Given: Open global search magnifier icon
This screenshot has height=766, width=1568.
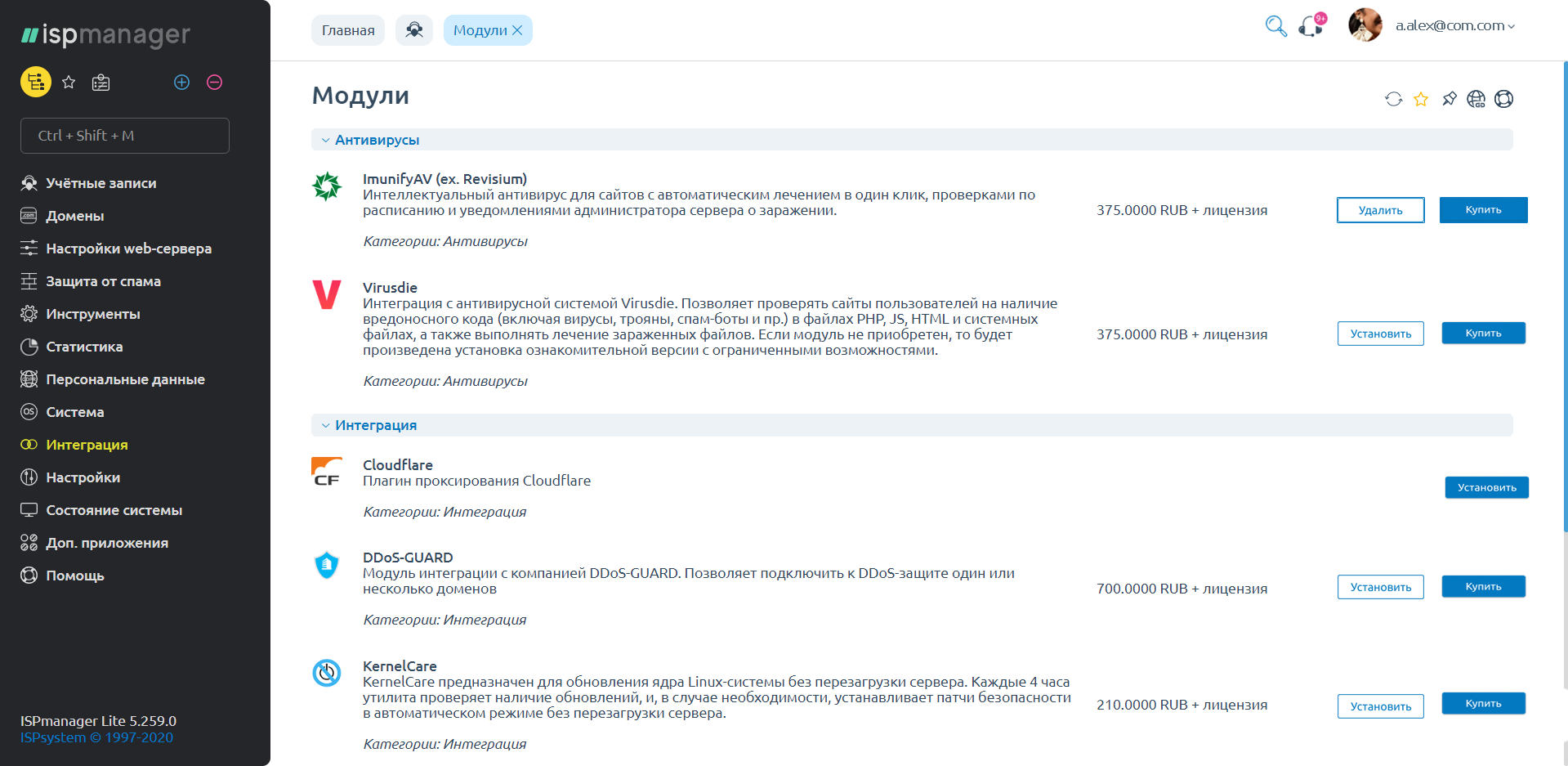Looking at the screenshot, I should pos(1275,26).
